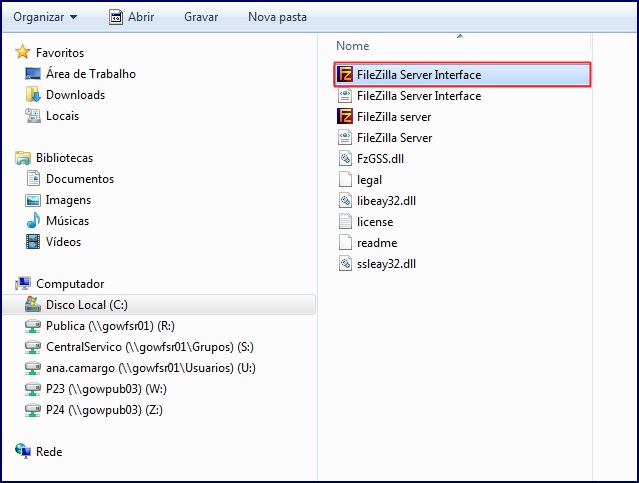
Task: Select the highlighted FileZilla Server Interface file
Action: (463, 75)
